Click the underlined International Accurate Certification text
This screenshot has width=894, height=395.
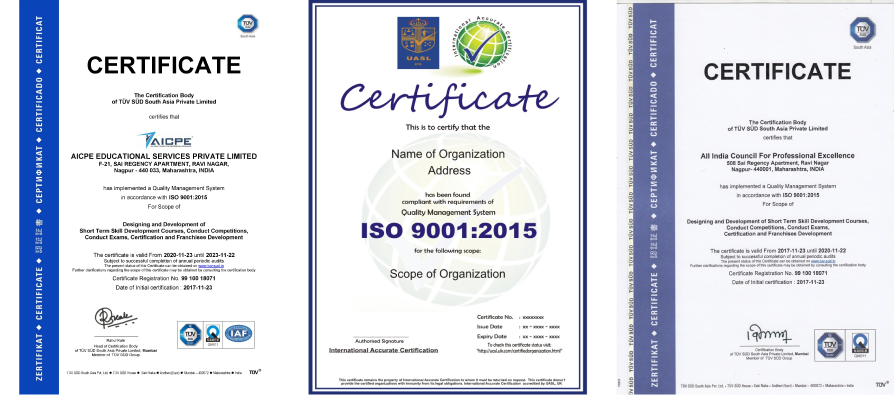point(383,350)
